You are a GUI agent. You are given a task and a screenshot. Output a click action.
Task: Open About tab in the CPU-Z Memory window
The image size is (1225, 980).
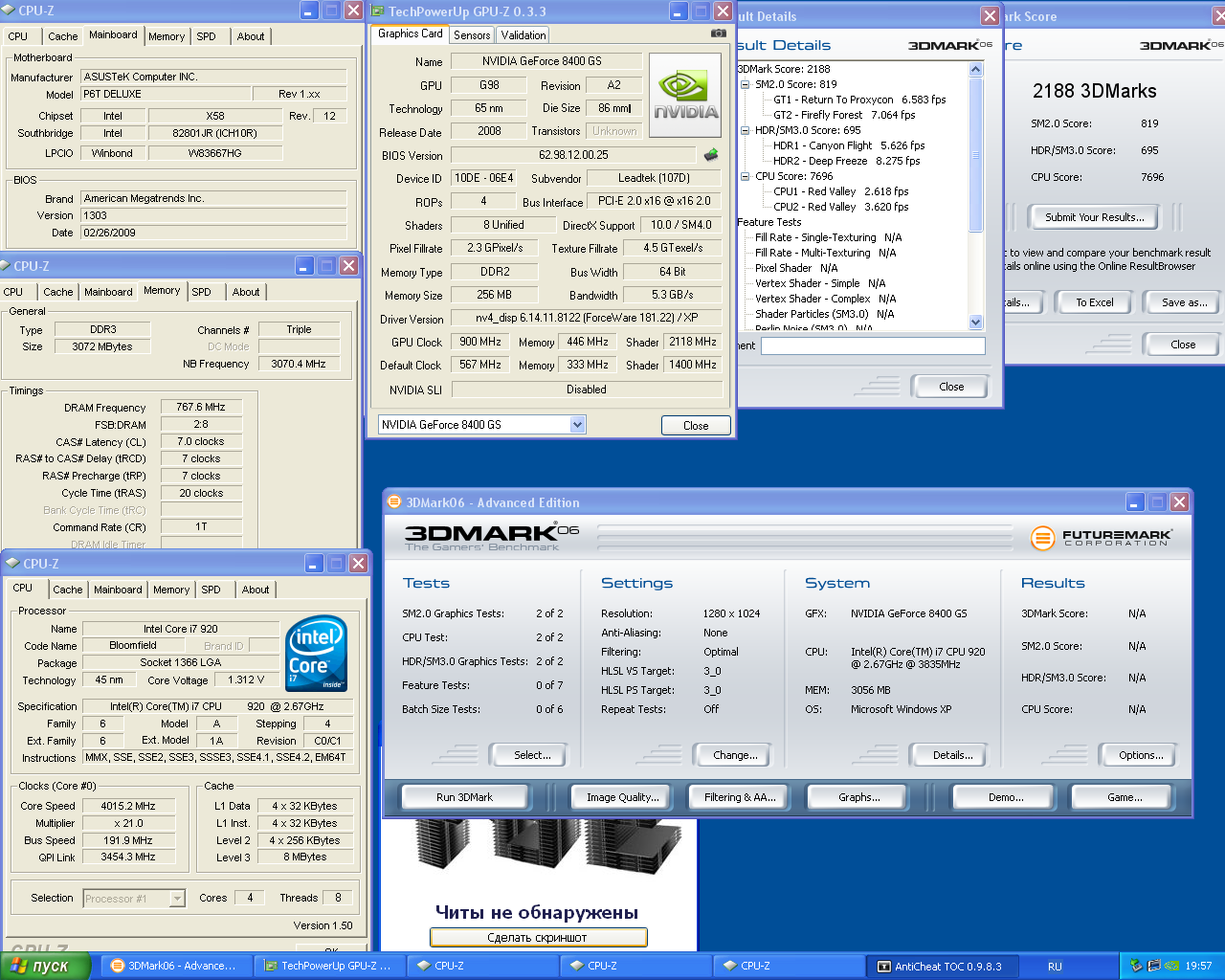246,292
